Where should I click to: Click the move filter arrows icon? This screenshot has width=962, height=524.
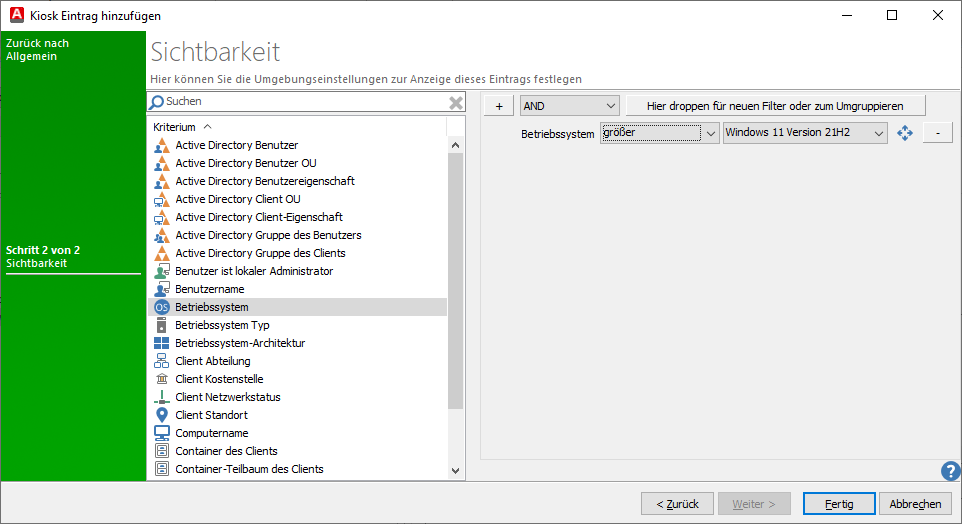905,133
